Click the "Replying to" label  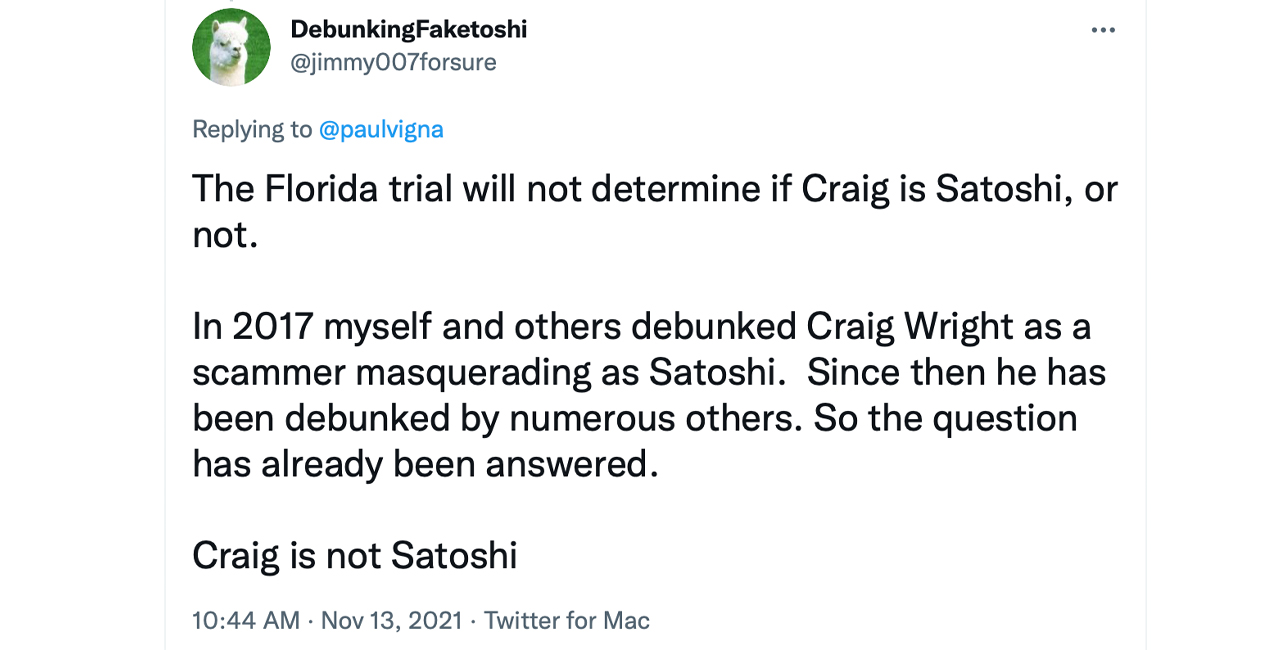(252, 129)
